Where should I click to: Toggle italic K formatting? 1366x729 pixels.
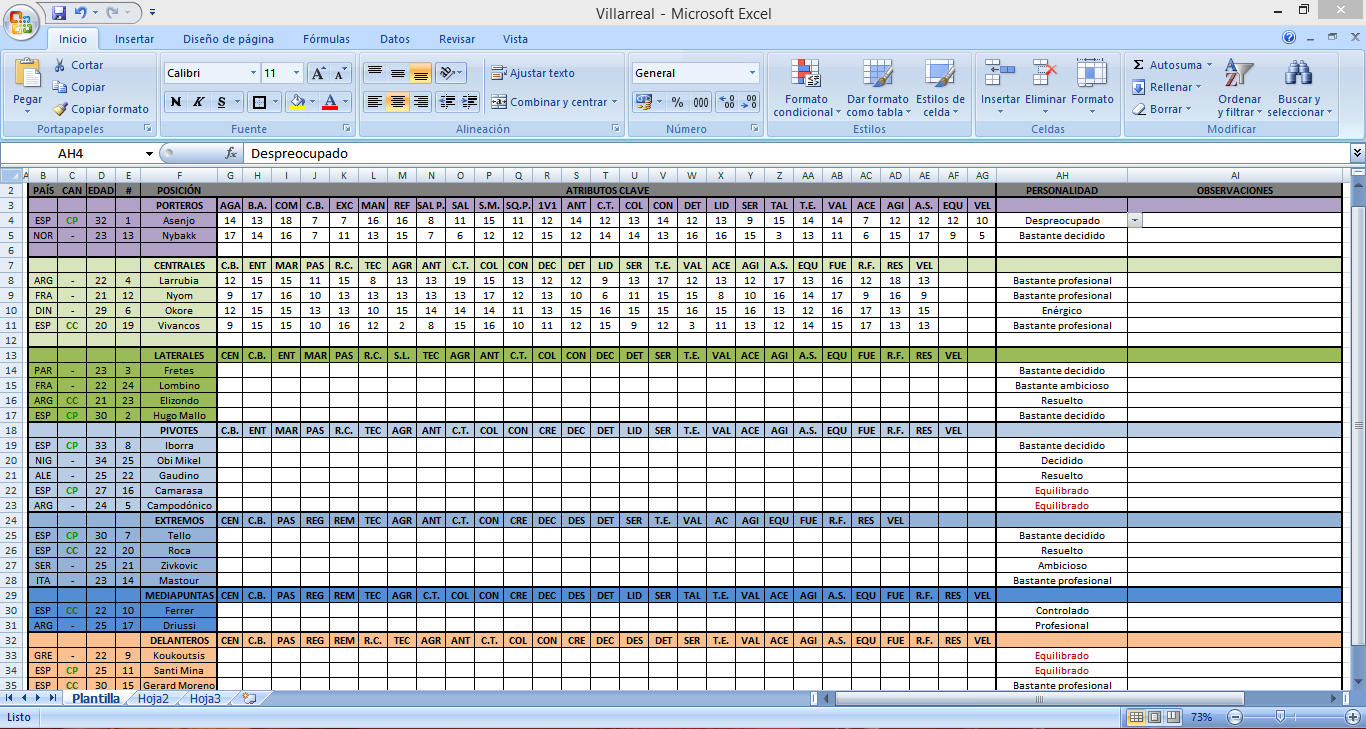(198, 101)
